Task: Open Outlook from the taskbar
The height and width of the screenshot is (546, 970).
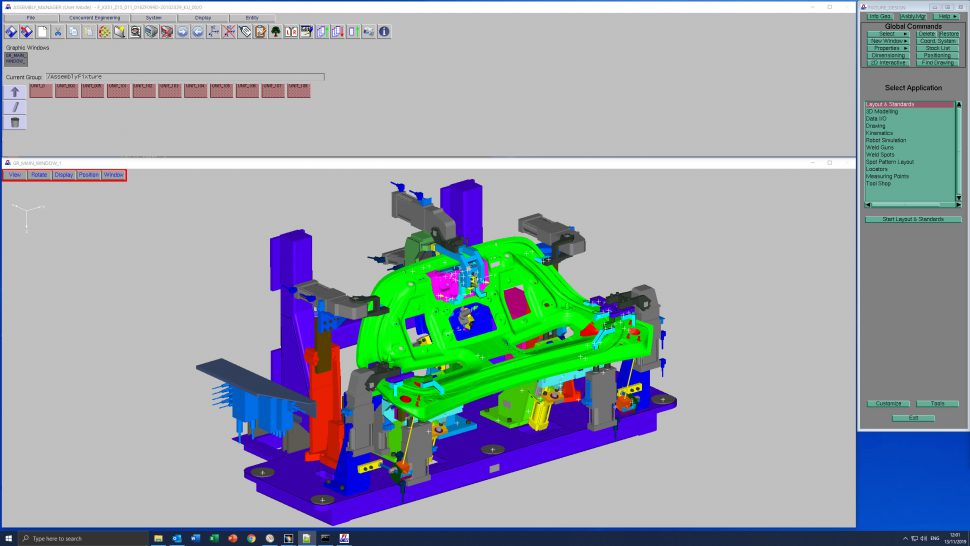Action: coord(177,539)
